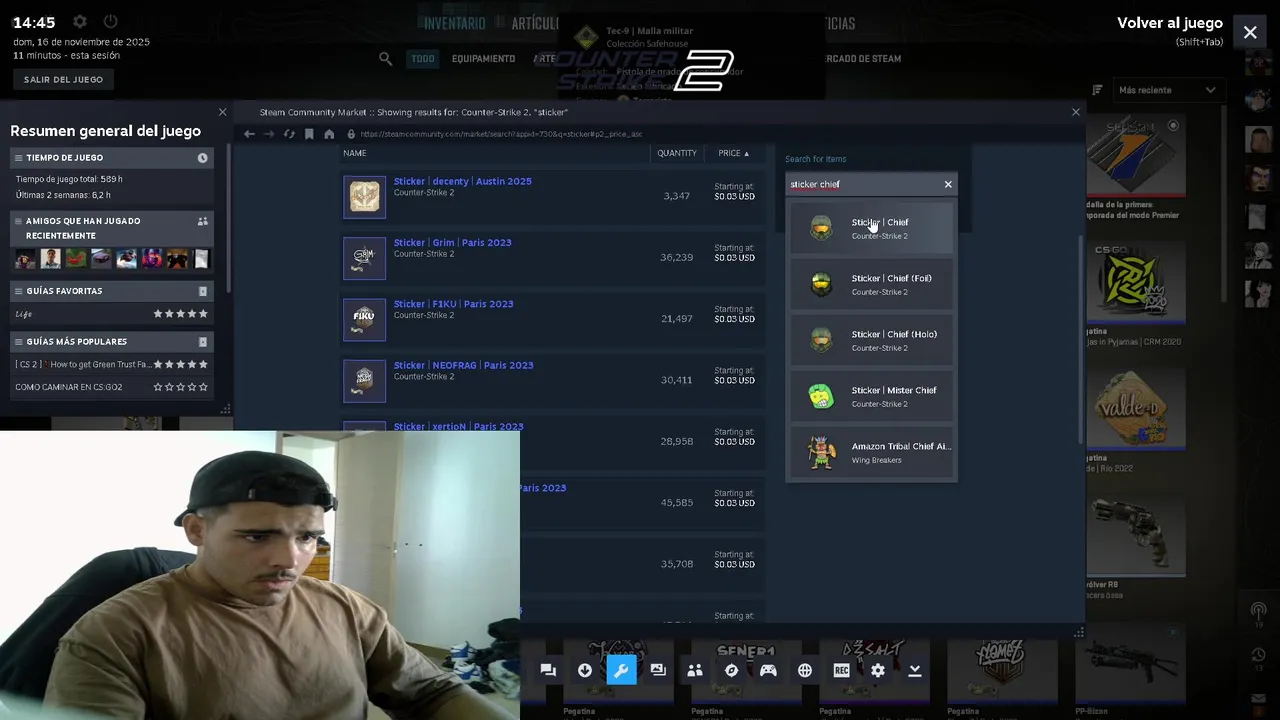Go back in the overlay browser

click(x=249, y=134)
